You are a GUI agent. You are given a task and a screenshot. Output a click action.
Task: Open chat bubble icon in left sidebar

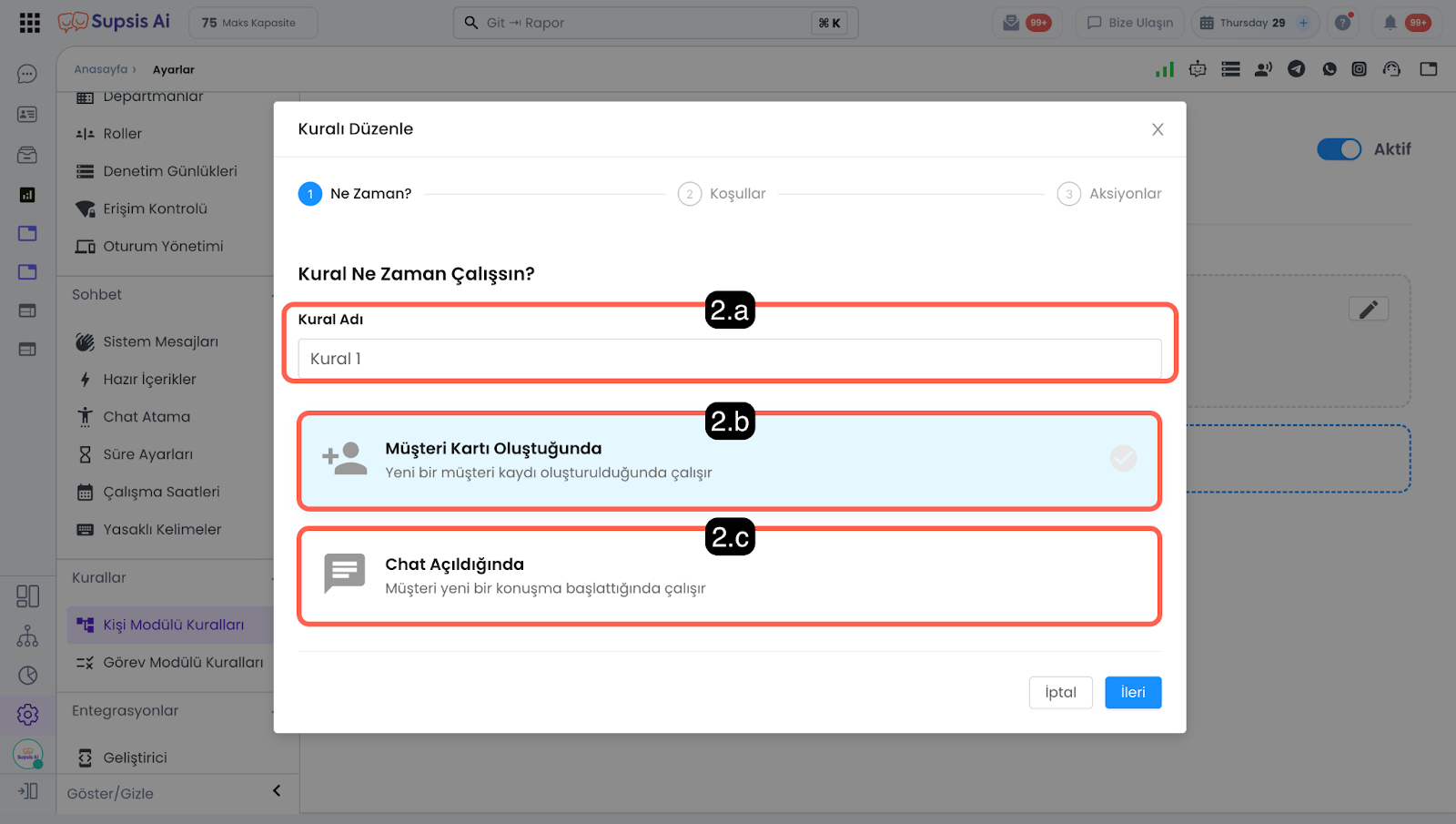pyautogui.click(x=27, y=74)
